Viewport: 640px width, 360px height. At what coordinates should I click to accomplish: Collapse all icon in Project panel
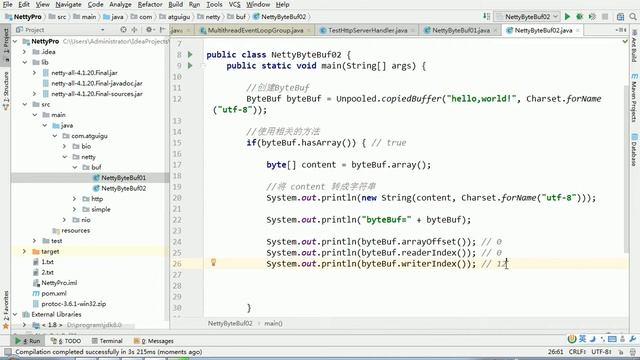(134, 30)
